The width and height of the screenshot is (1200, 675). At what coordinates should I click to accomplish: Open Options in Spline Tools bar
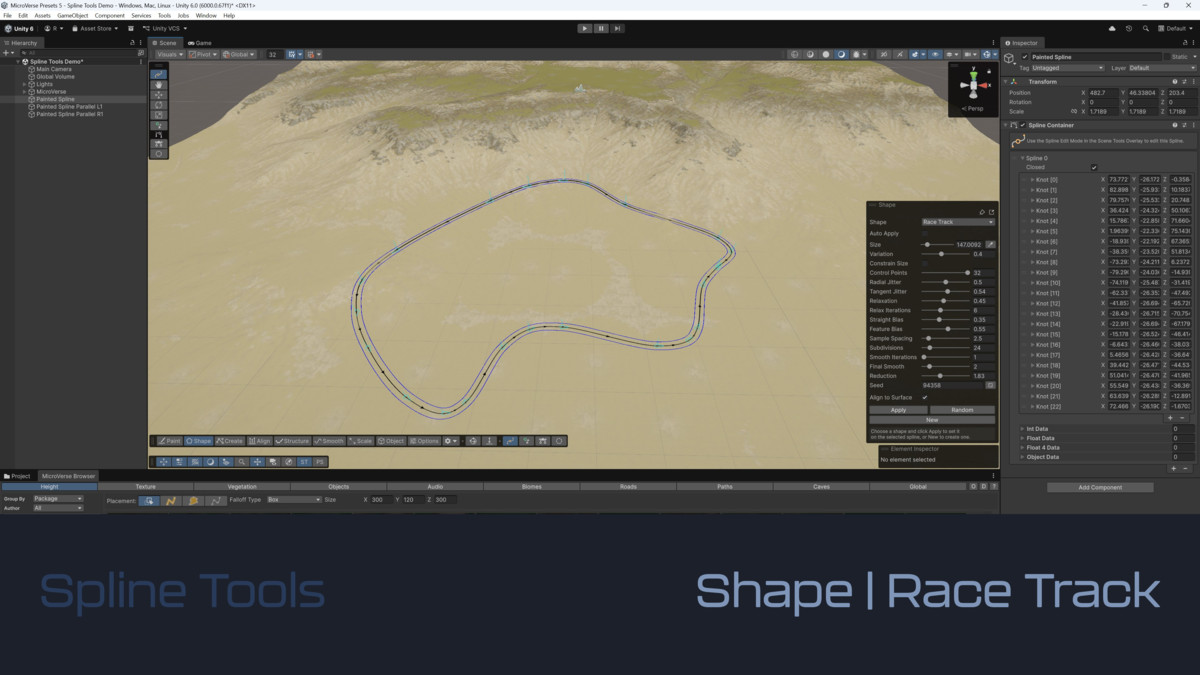(425, 441)
